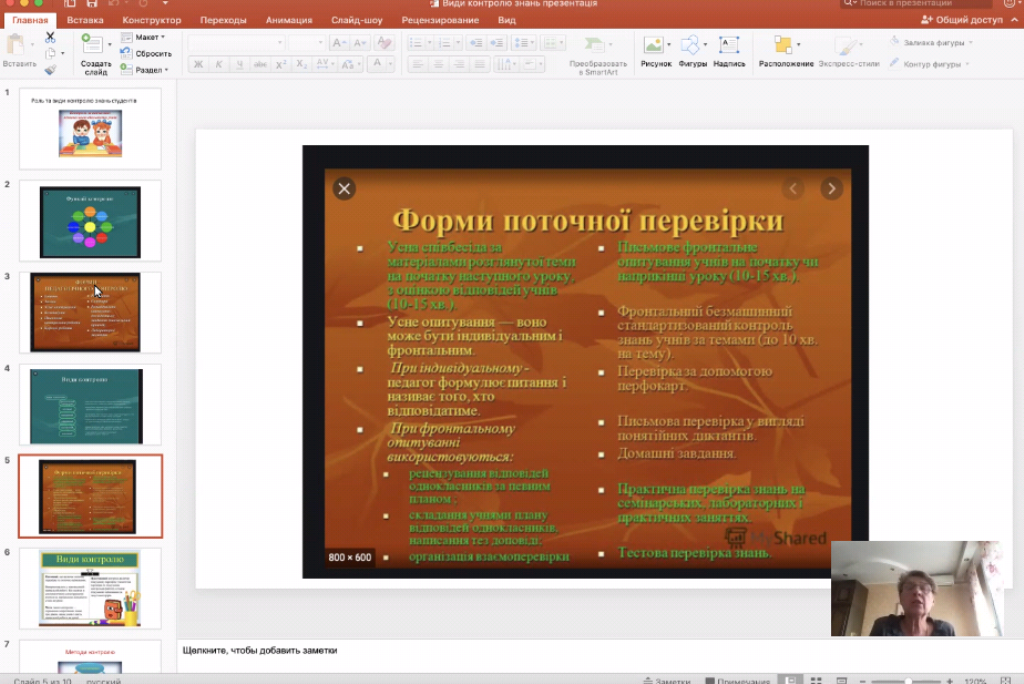Viewport: 1024px width, 684px height.
Task: Expand the Создать слайд dropdown arrow
Action: [110, 44]
